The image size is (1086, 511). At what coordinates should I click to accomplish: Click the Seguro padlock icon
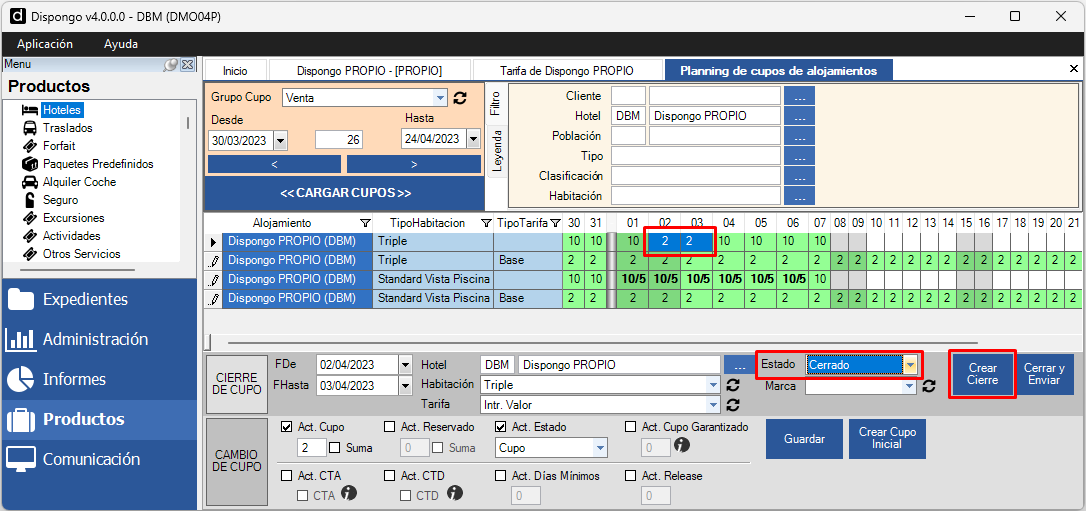point(30,200)
